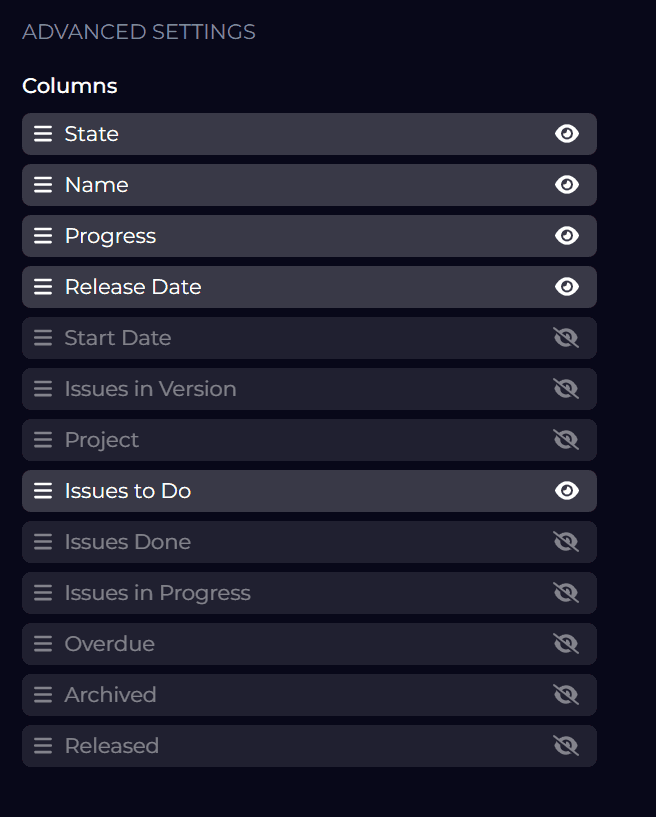Show the Project column
Screen dimensions: 656x817
pyautogui.click(x=566, y=440)
